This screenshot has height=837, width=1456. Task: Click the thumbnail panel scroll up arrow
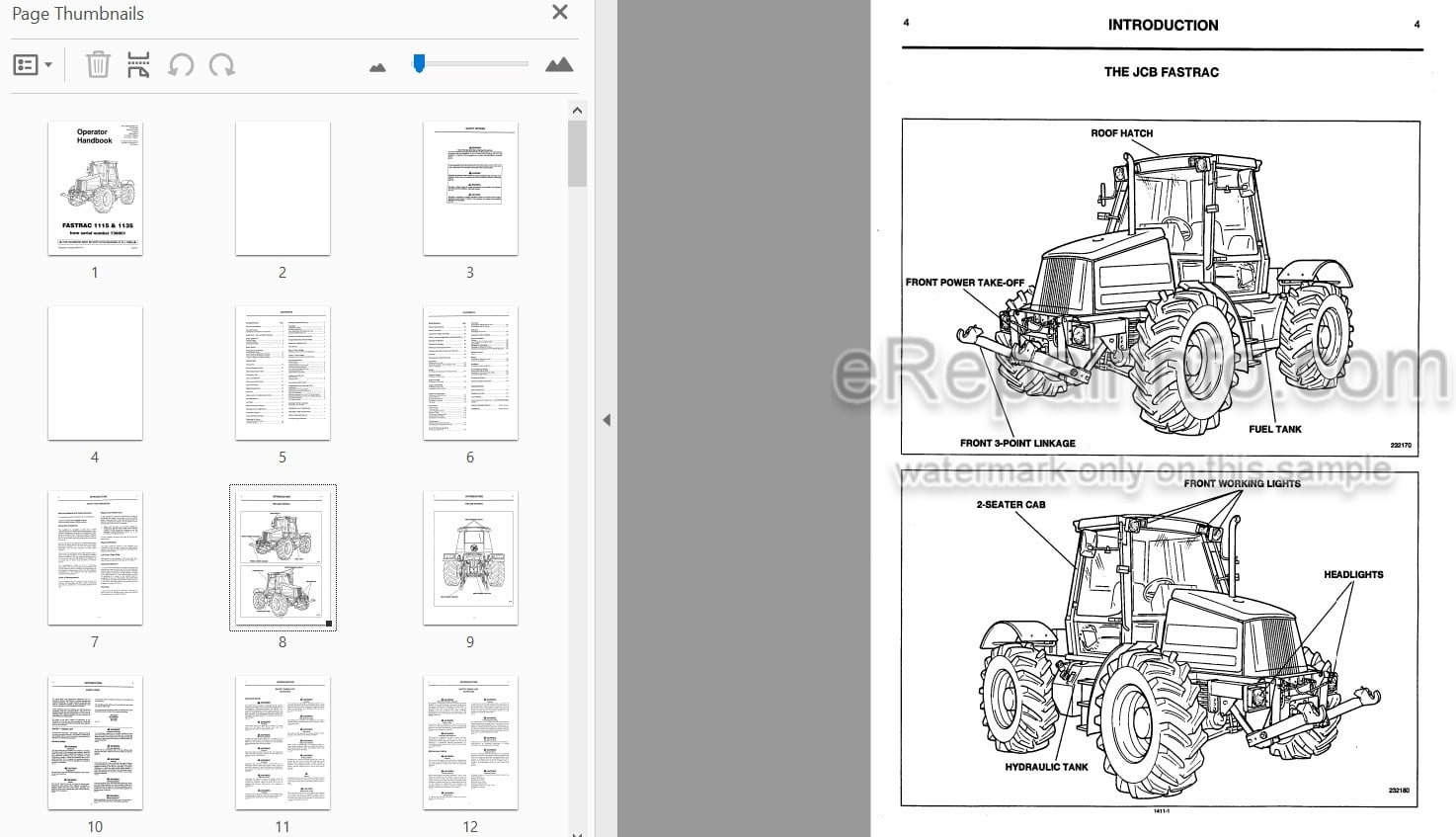(x=578, y=111)
